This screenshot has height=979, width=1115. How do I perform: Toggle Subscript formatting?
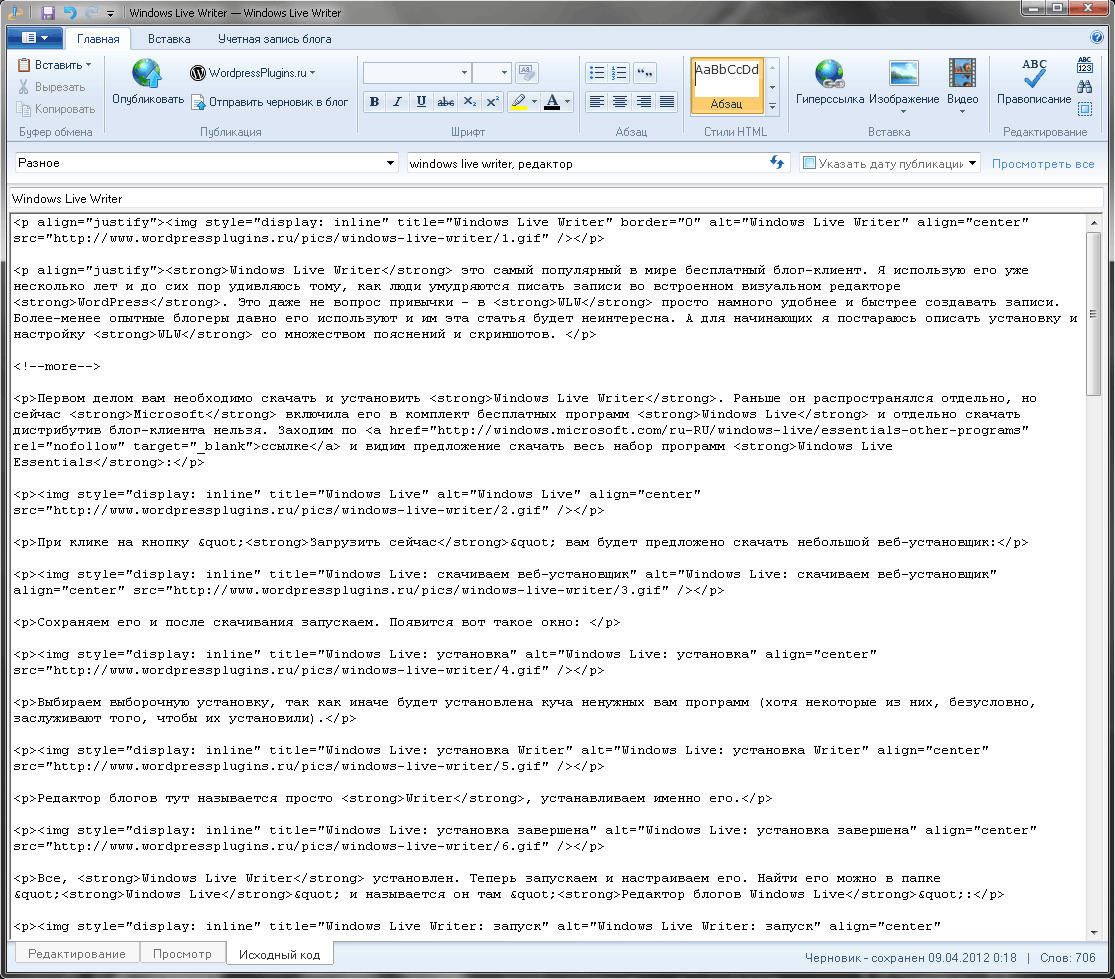point(469,102)
